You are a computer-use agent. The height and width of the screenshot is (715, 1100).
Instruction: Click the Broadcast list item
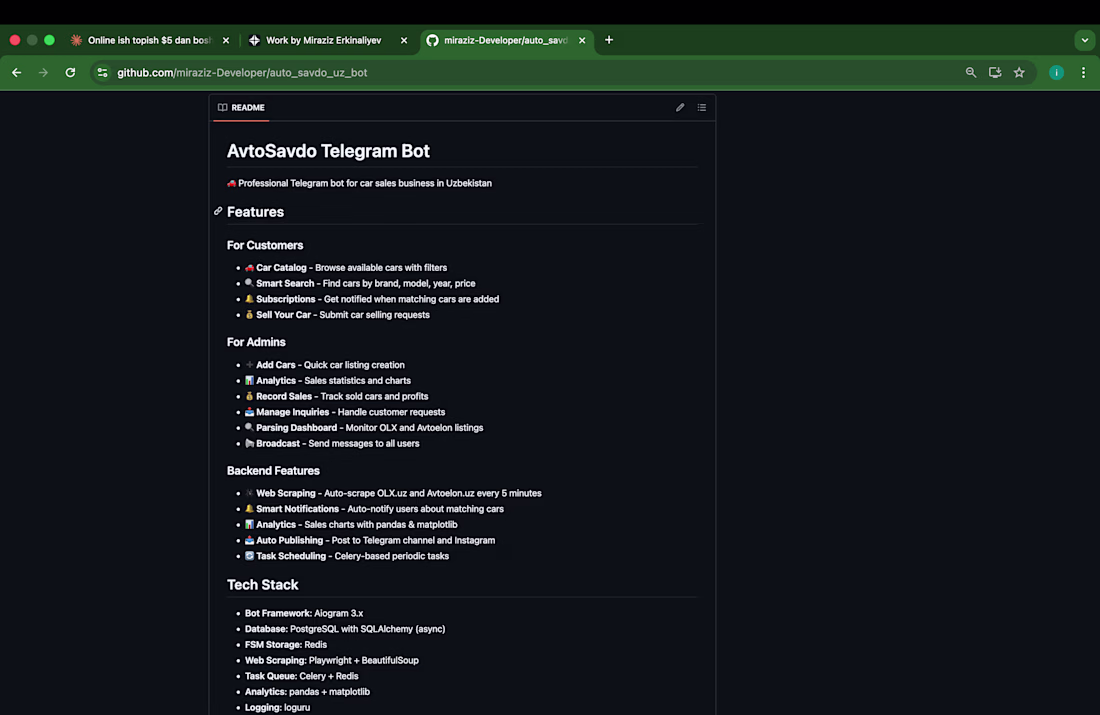[332, 443]
